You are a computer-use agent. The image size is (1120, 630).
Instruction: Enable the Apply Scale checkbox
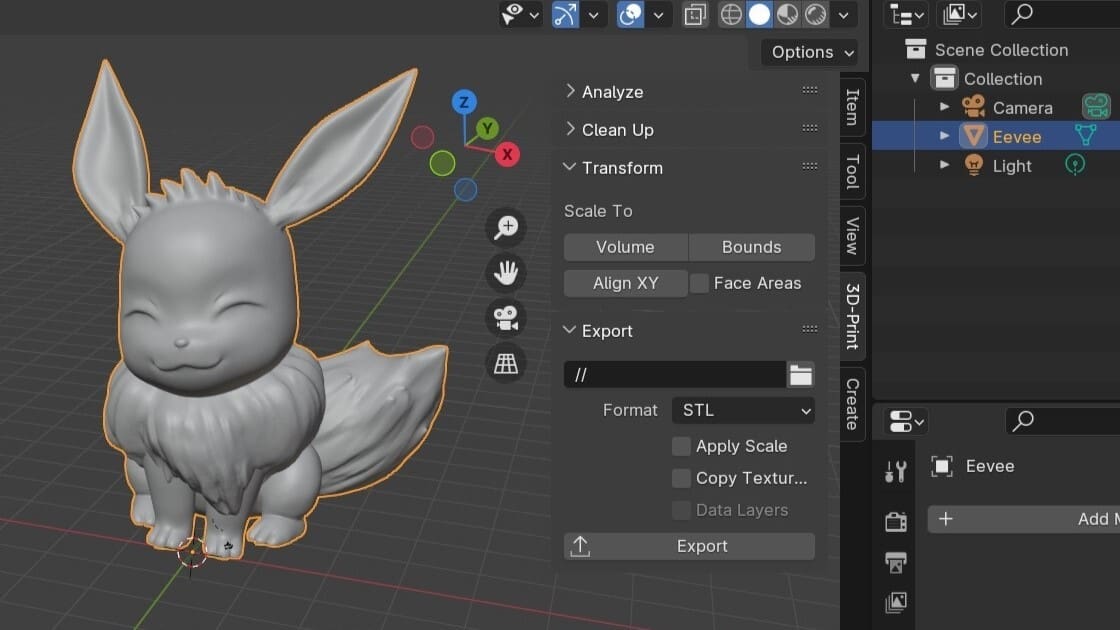[x=681, y=446]
